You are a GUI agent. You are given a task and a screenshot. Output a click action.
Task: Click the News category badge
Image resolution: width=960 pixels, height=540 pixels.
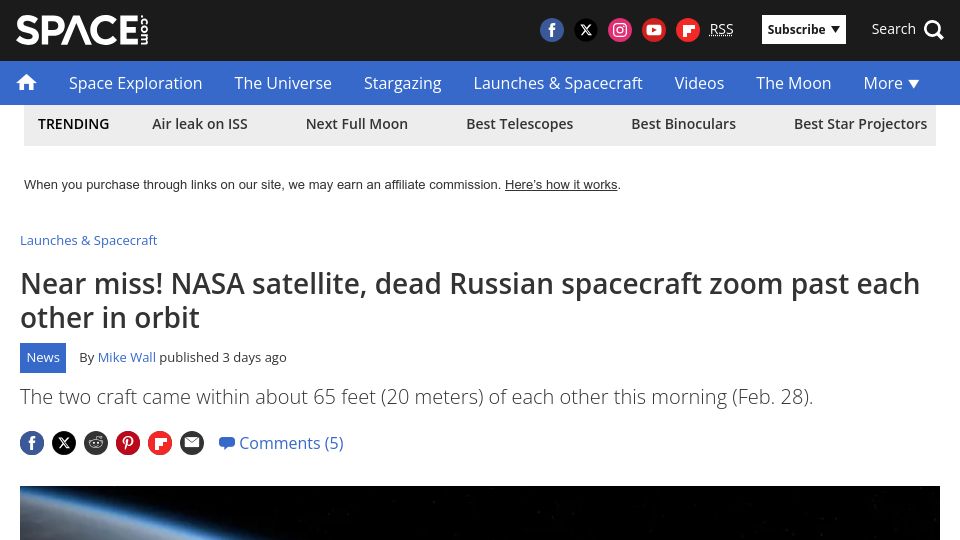point(43,358)
